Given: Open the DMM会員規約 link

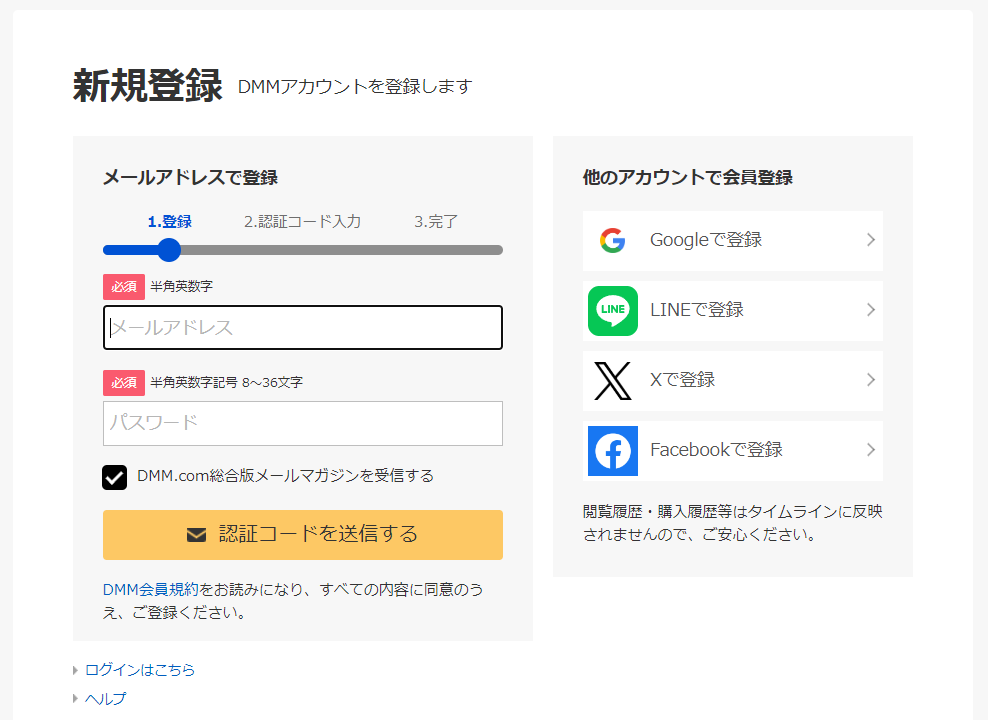Looking at the screenshot, I should pos(151,590).
